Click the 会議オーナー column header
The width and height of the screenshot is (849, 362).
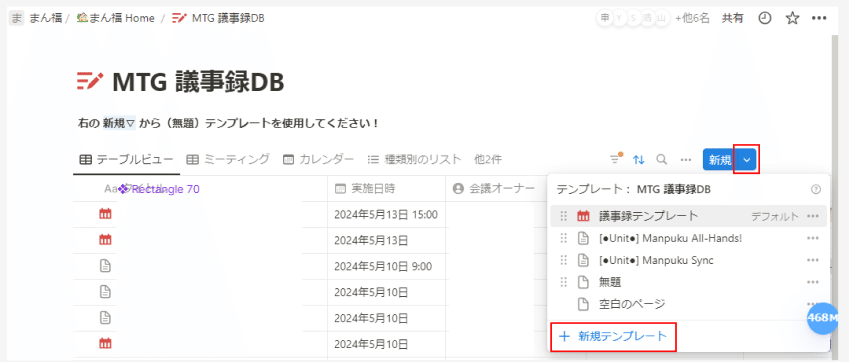497,188
